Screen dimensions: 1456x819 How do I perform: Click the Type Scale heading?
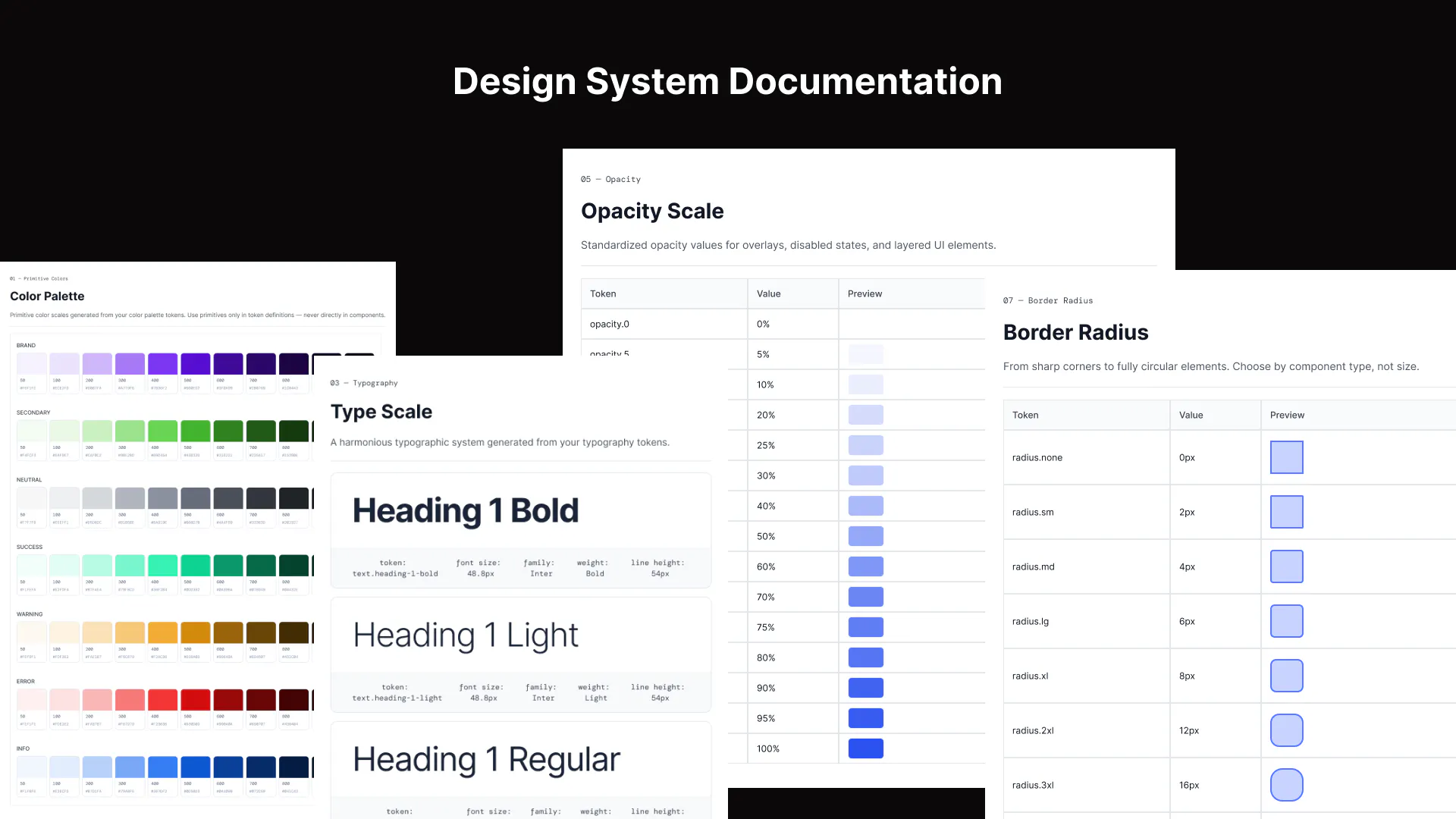click(381, 412)
